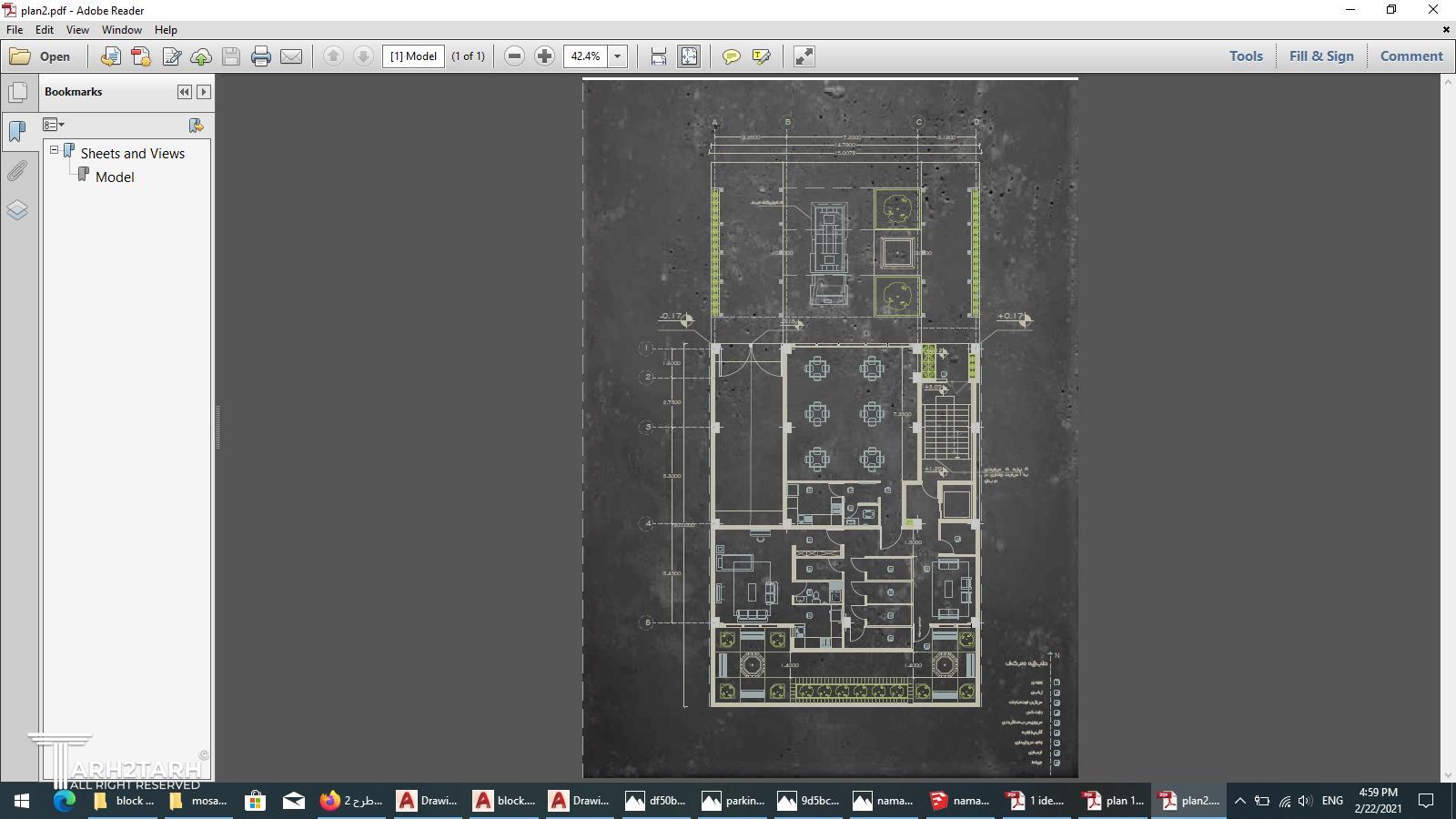Screen dimensions: 1456x819
Task: Select the Highlight text tool
Action: coord(762,56)
